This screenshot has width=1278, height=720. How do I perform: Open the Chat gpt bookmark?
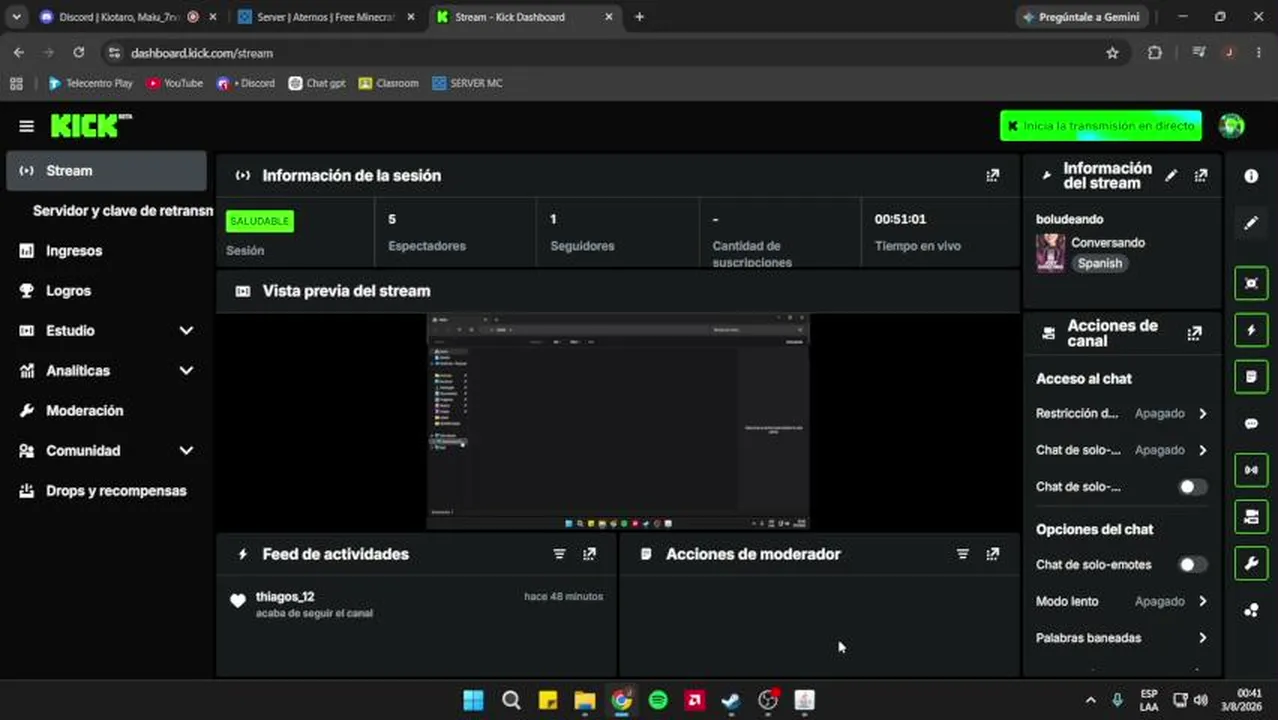317,83
